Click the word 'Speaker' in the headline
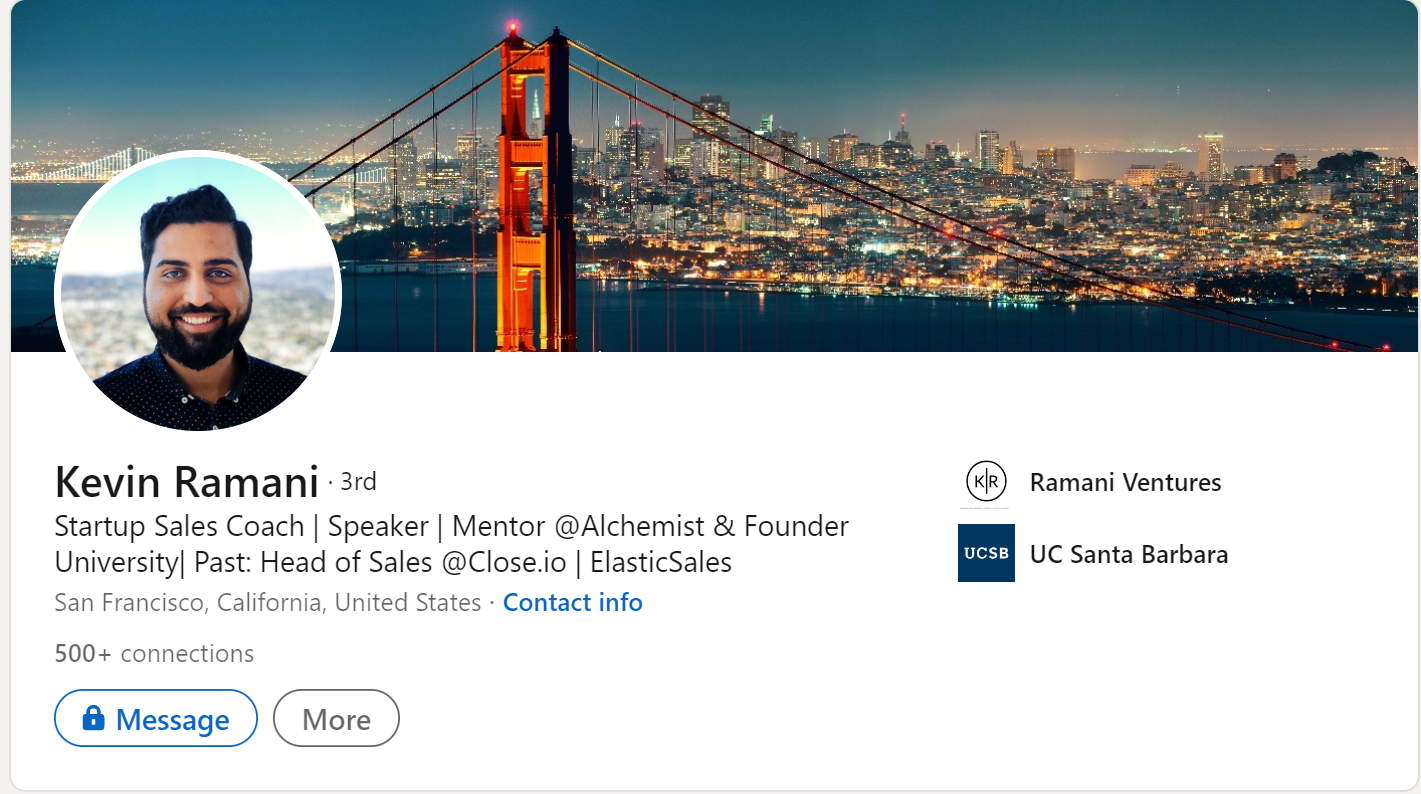Image resolution: width=1421 pixels, height=794 pixels. 378,526
